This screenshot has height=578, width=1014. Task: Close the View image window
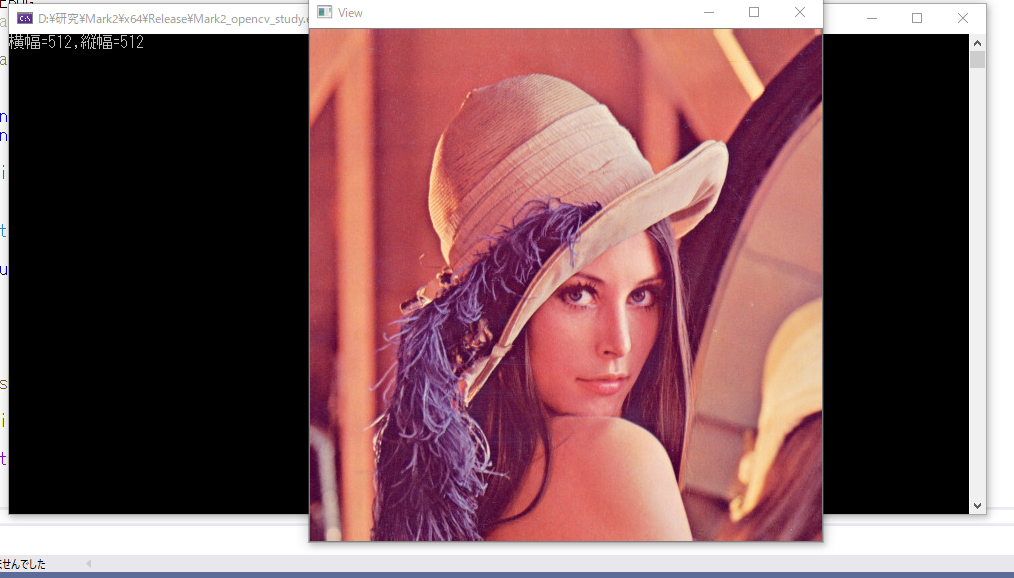800,12
